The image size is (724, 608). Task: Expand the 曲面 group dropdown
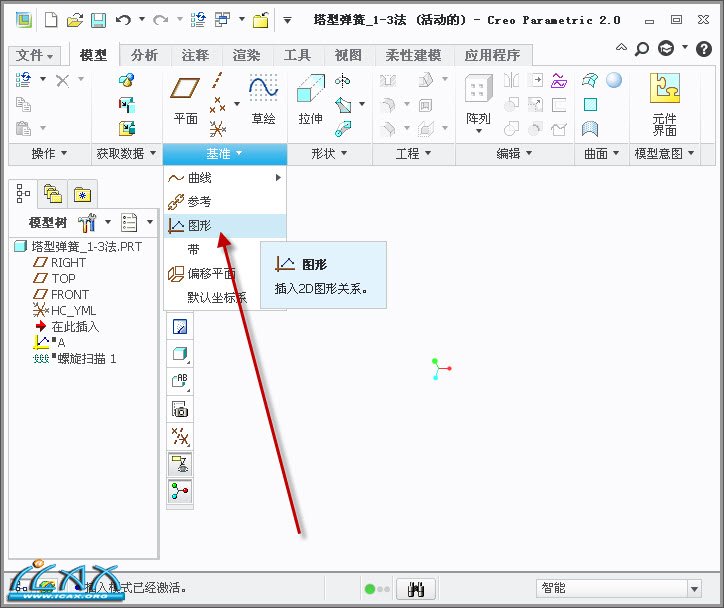(601, 154)
